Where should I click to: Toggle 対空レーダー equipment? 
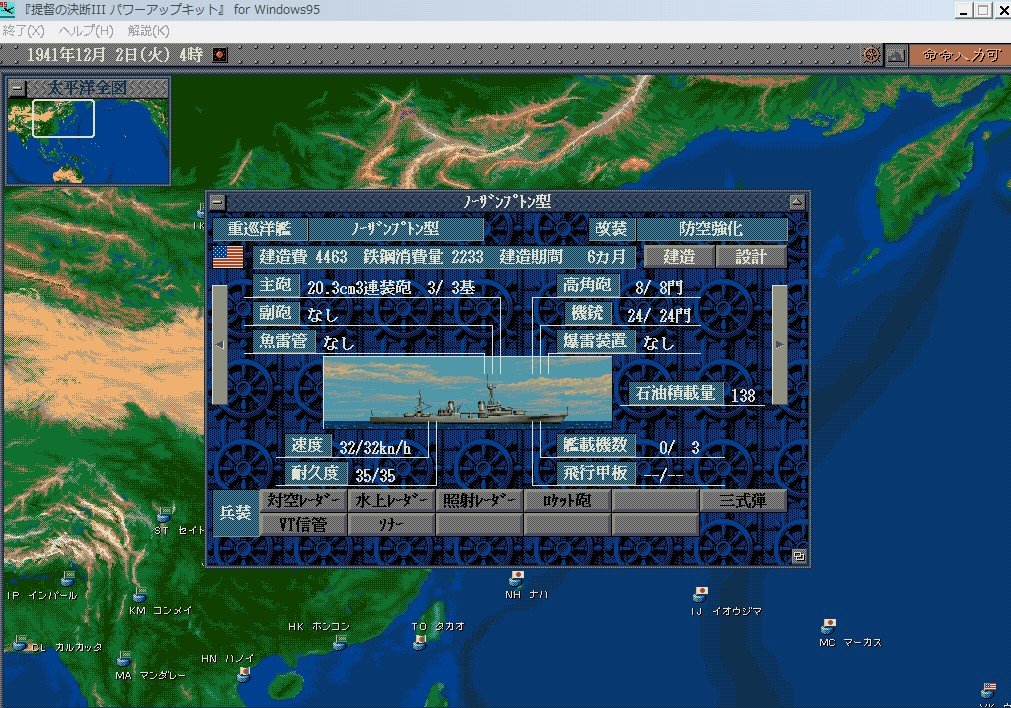point(303,500)
